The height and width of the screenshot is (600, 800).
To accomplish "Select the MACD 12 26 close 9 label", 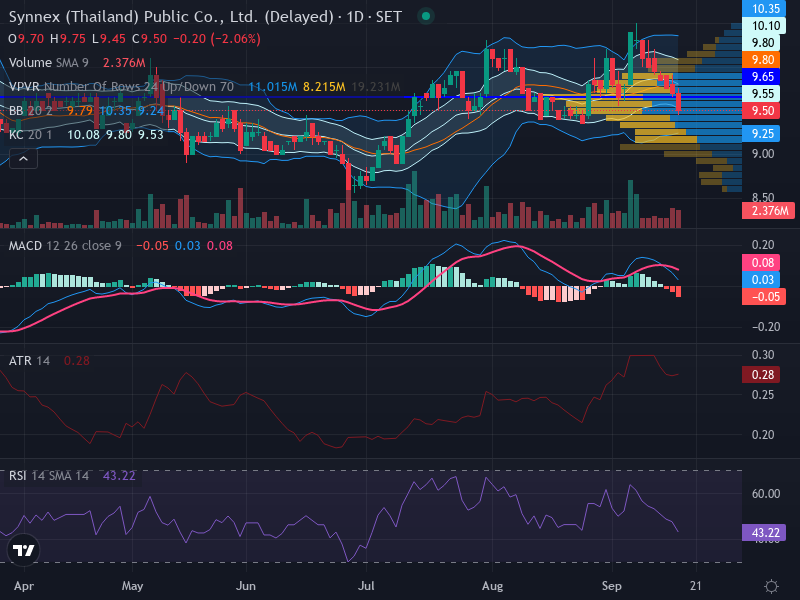I will tap(65, 245).
